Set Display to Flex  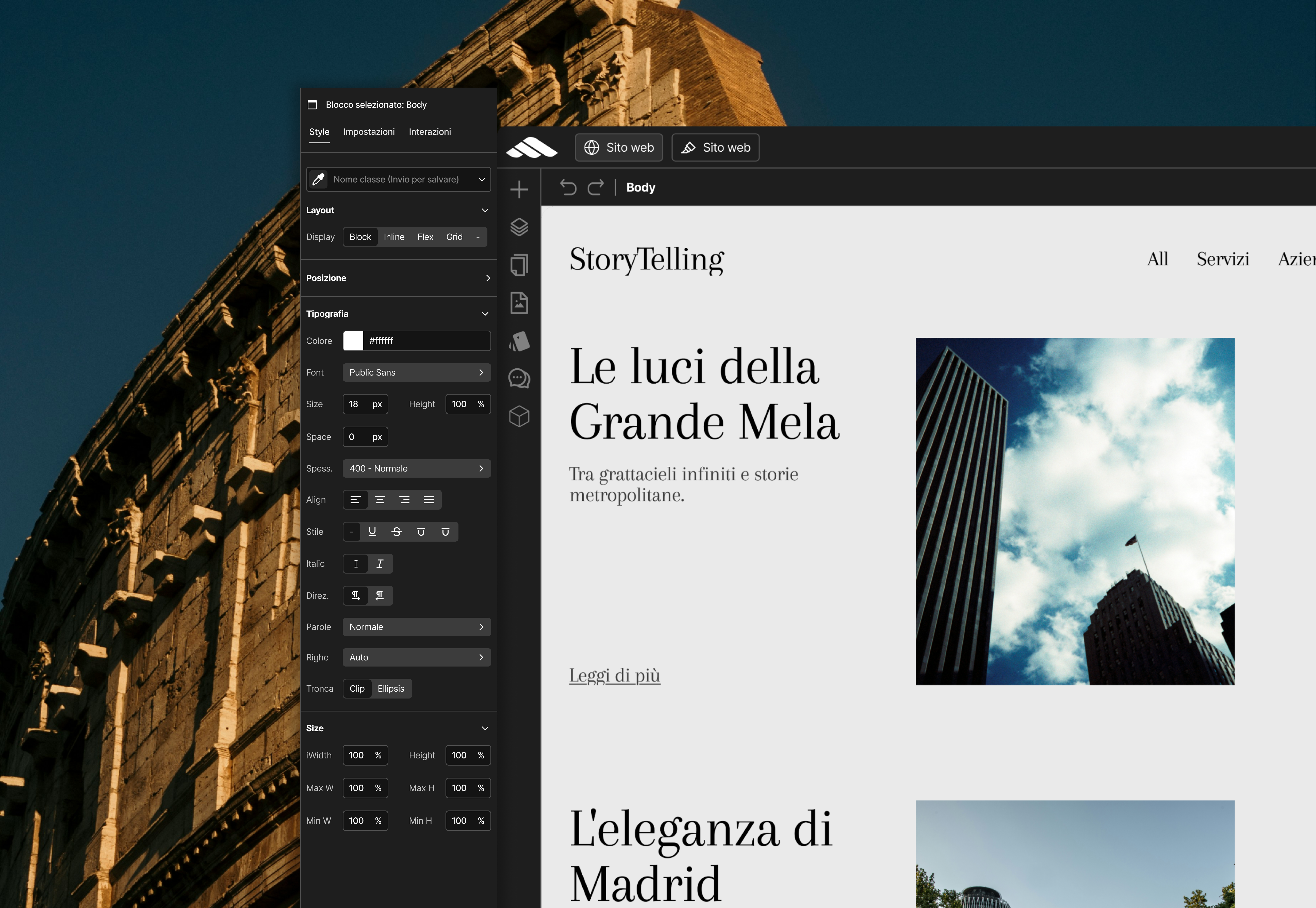[x=425, y=237]
